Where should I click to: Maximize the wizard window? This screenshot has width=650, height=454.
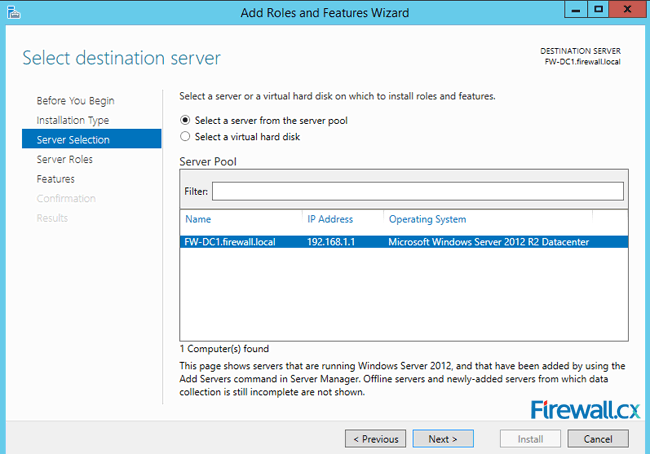point(598,10)
